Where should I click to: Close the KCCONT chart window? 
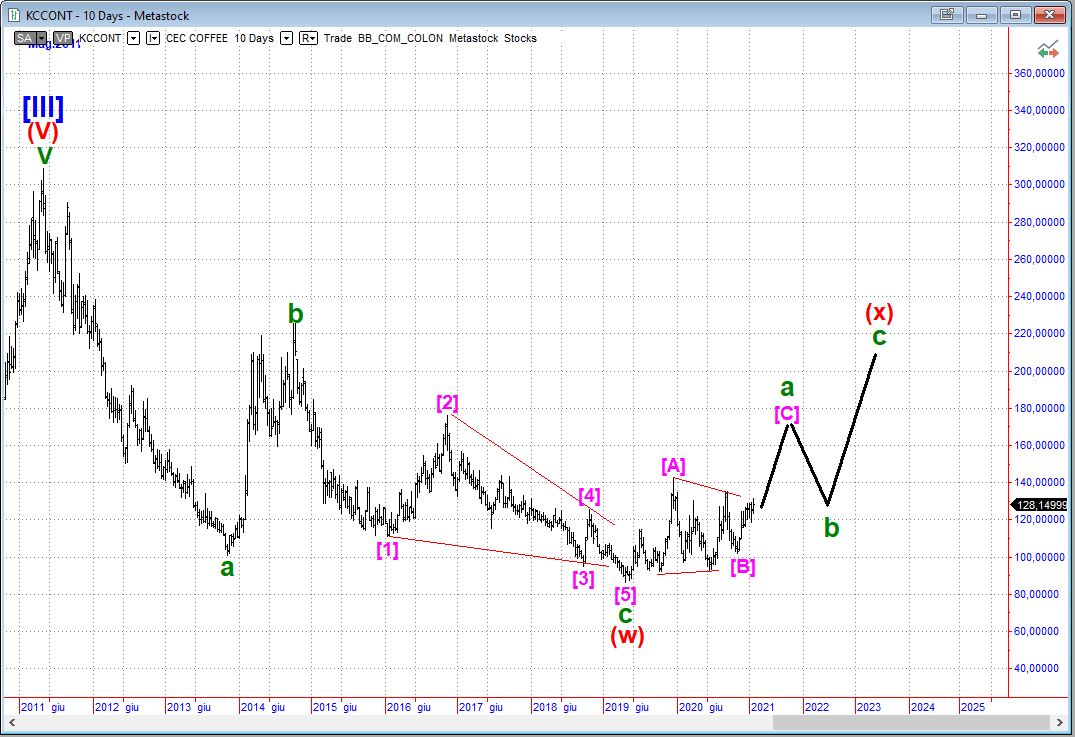tap(1050, 14)
